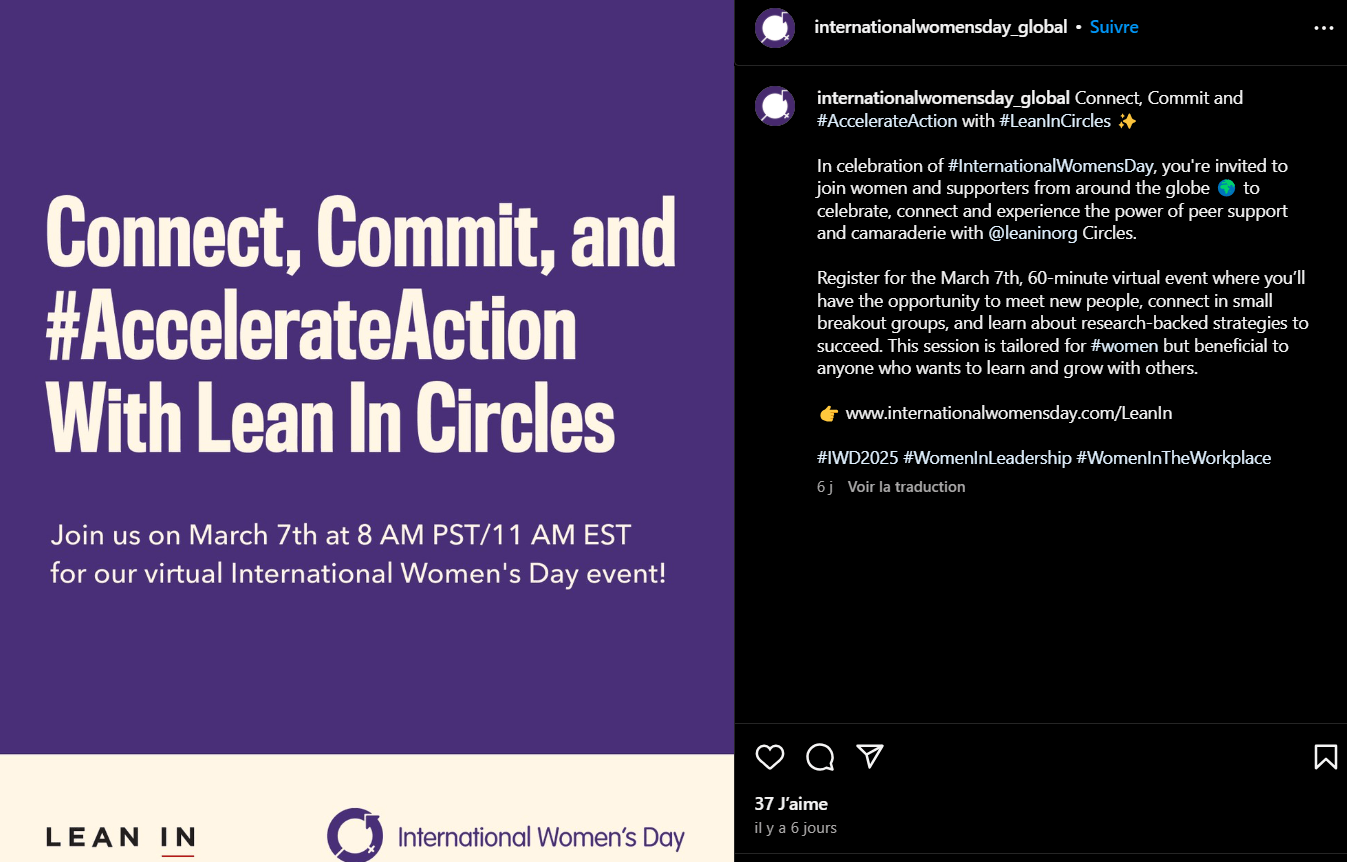View the 37 J'aime likes list

click(791, 804)
